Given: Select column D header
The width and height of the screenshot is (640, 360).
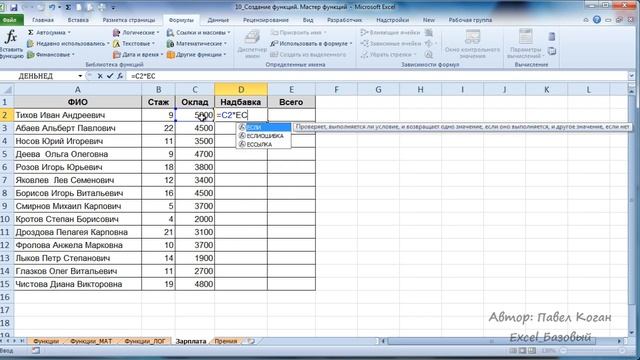Looking at the screenshot, I should click(x=241, y=89).
